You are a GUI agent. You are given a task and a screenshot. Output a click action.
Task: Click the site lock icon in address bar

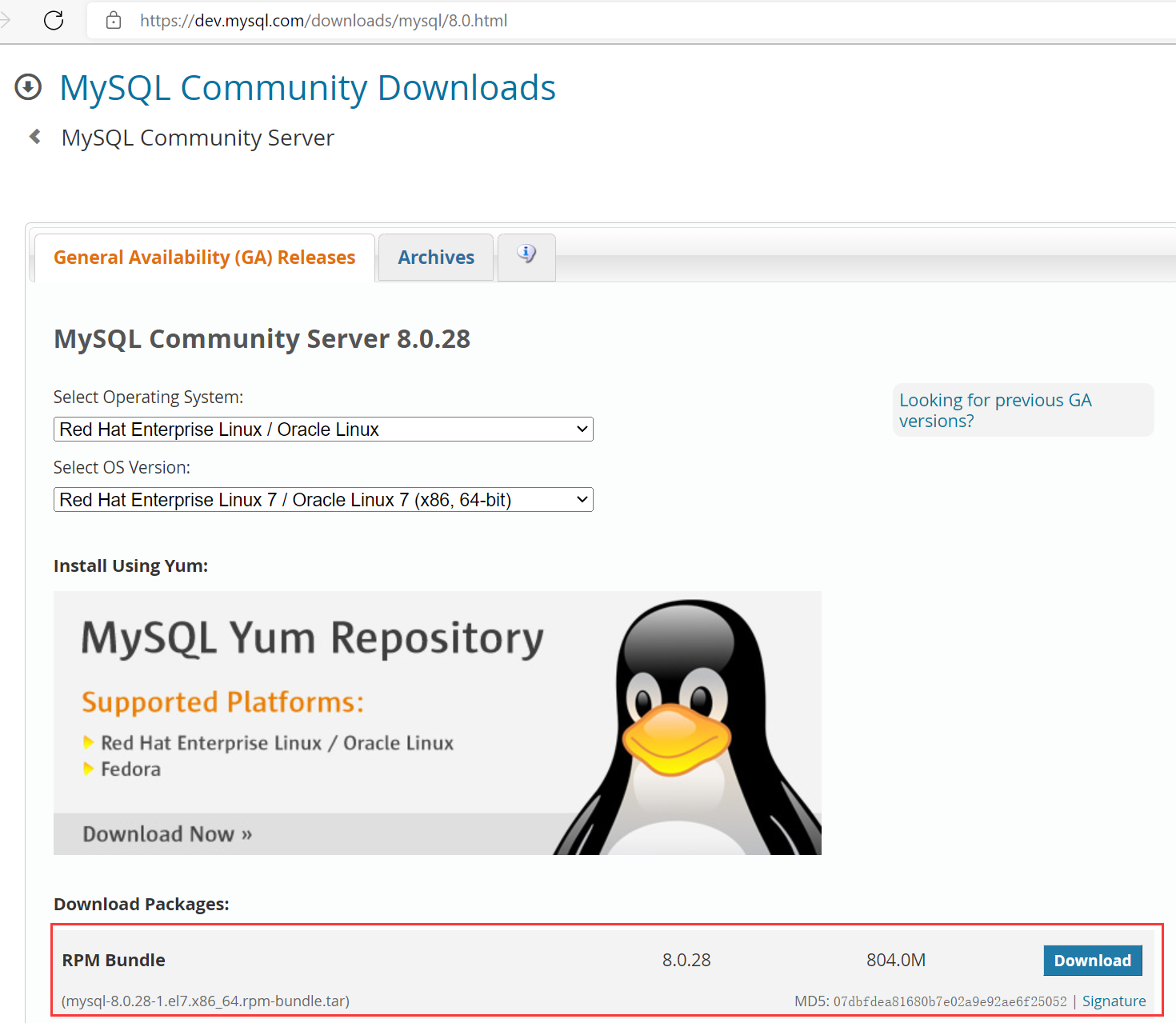[x=114, y=20]
